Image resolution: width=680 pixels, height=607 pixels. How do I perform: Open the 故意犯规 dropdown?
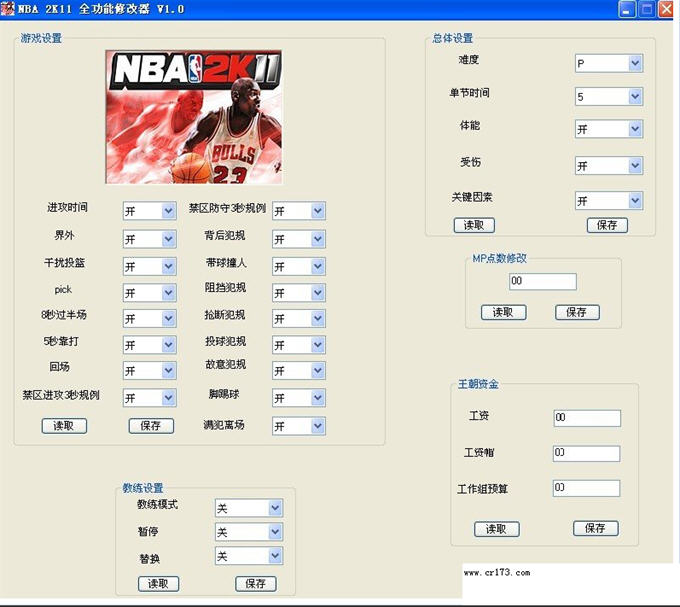click(x=299, y=371)
